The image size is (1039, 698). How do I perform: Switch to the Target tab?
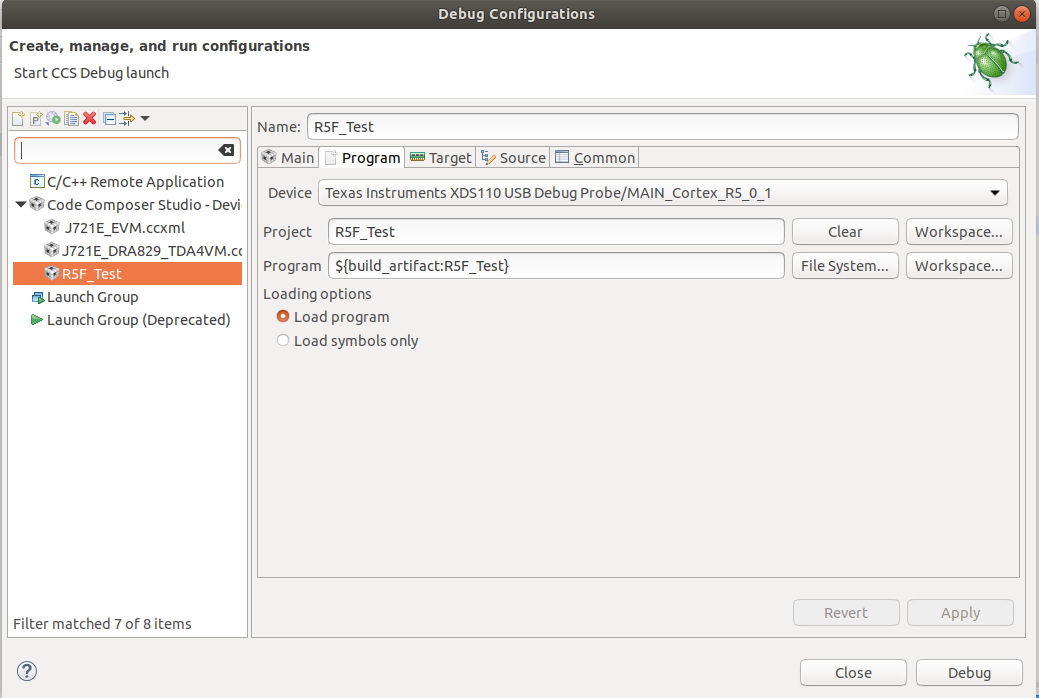click(440, 158)
